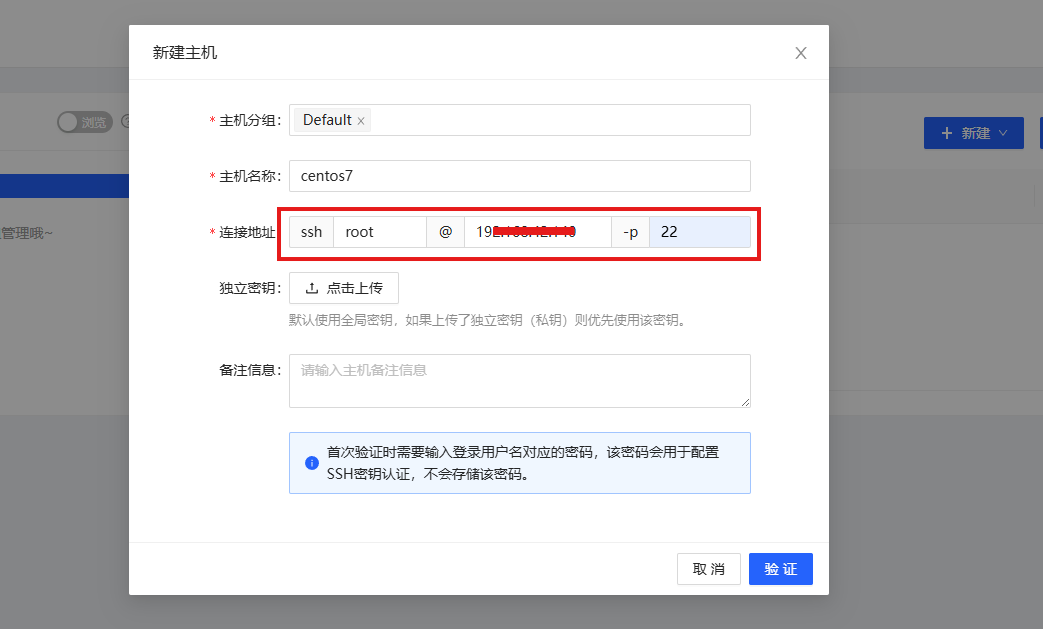Click the -p port prefix label

(630, 232)
